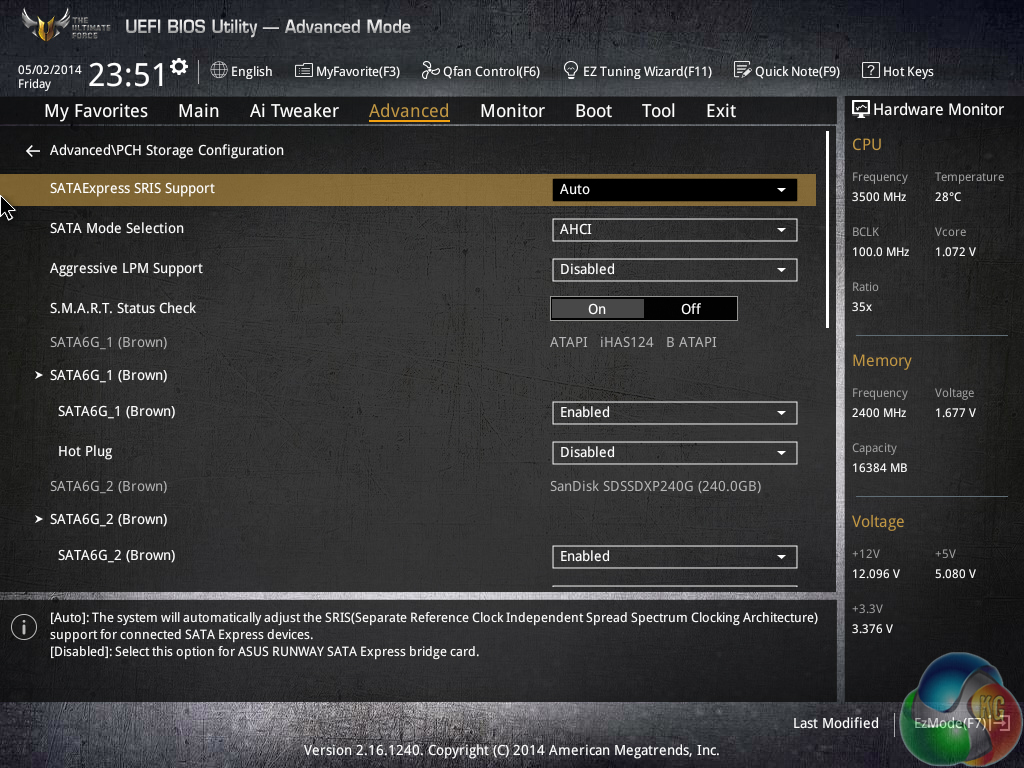Open SATA Mode Selection AHCI dropdown

click(674, 229)
